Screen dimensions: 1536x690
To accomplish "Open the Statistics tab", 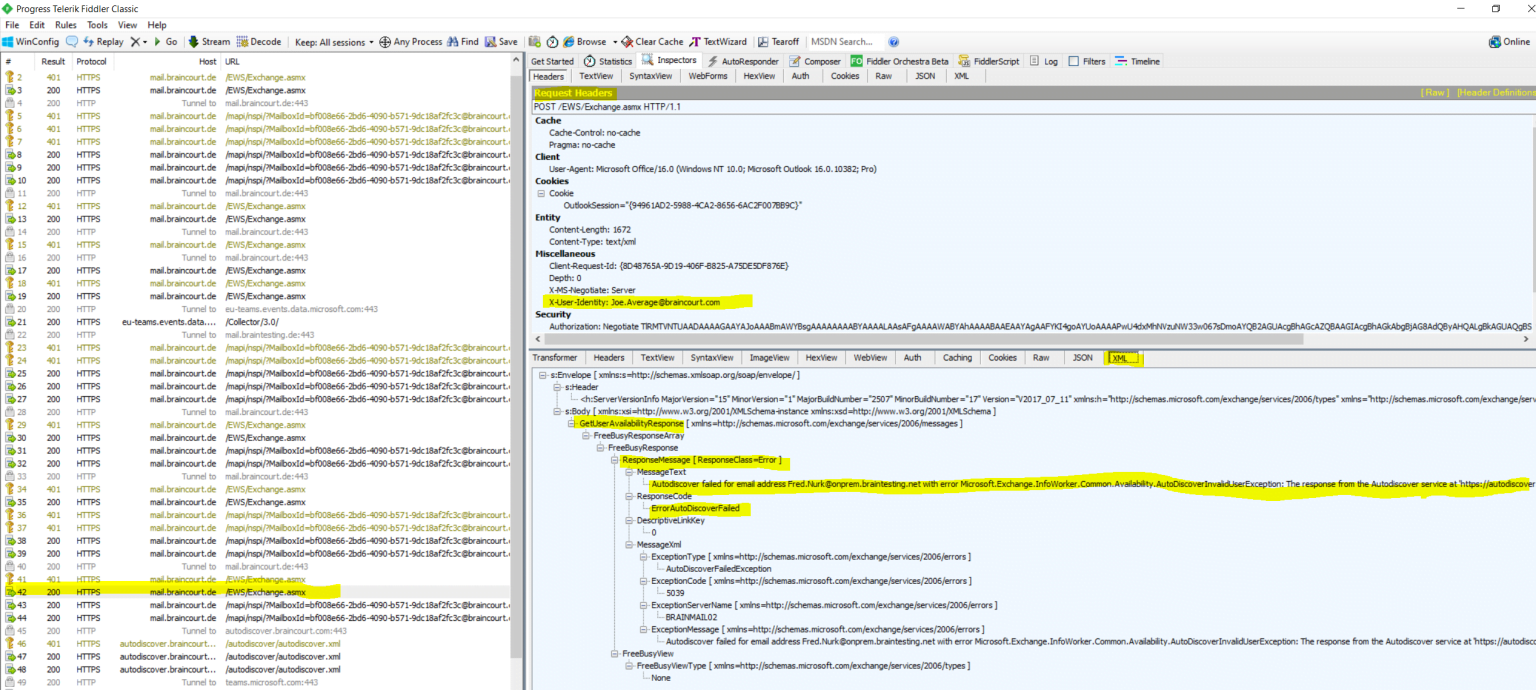I will pos(608,61).
